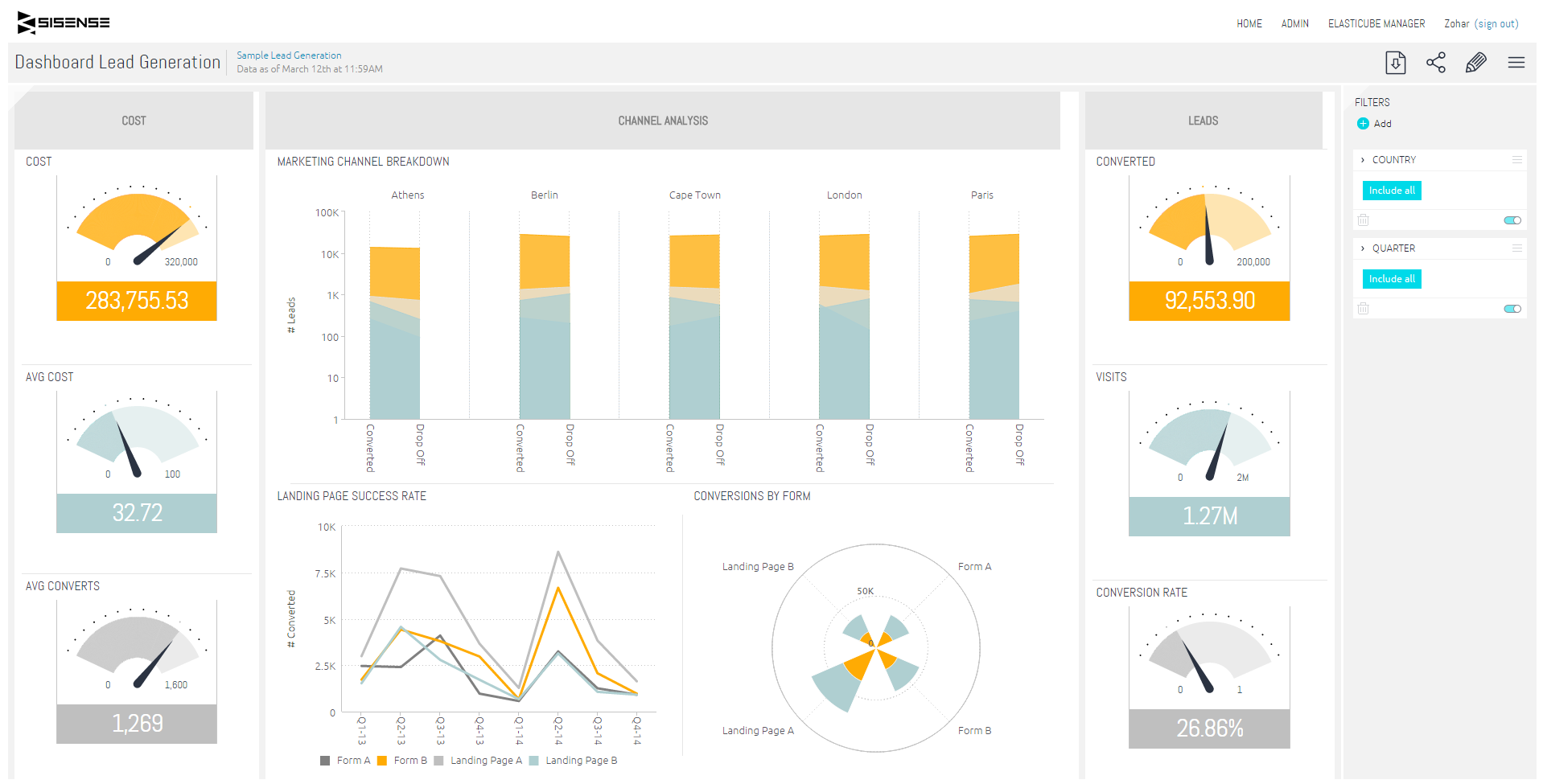Open the share dashboard icon
The width and height of the screenshot is (1543, 784).
(x=1436, y=63)
